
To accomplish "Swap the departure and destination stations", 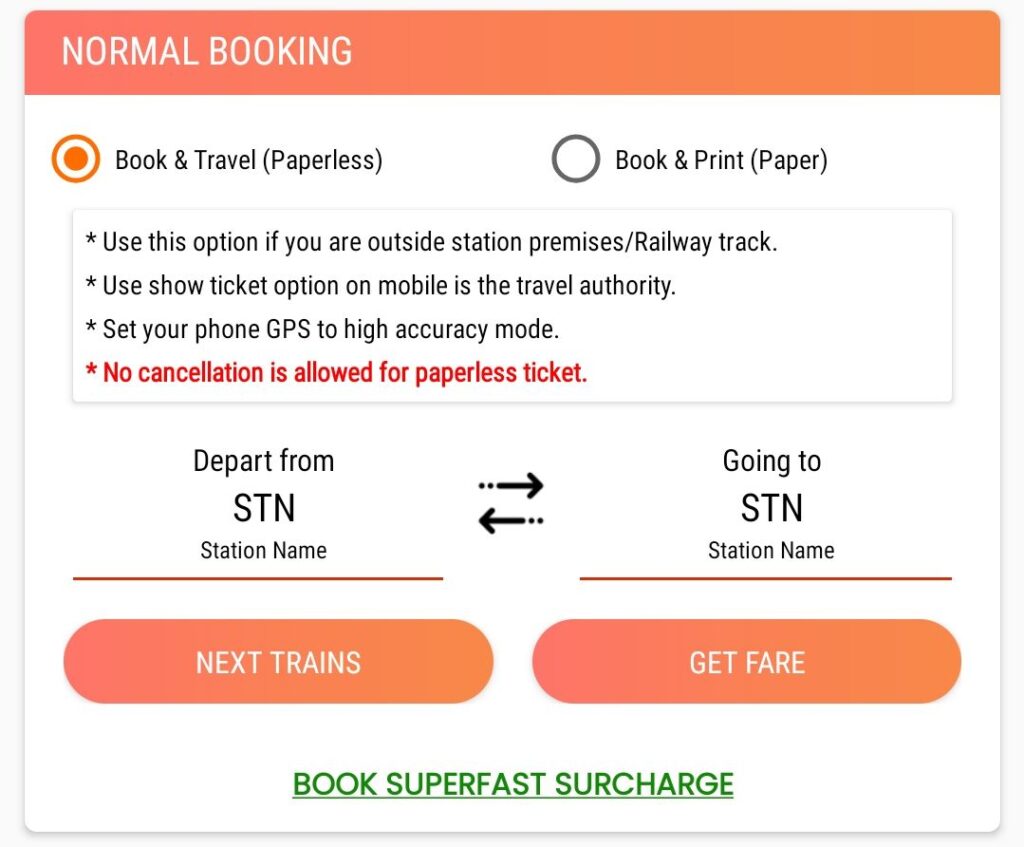I will point(511,503).
